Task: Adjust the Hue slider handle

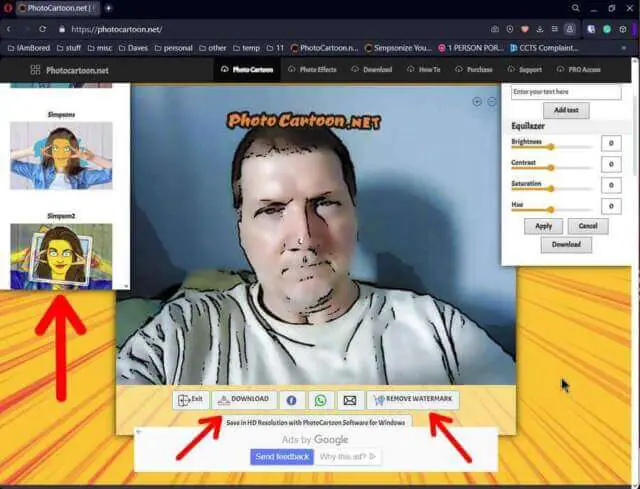Action: point(551,210)
